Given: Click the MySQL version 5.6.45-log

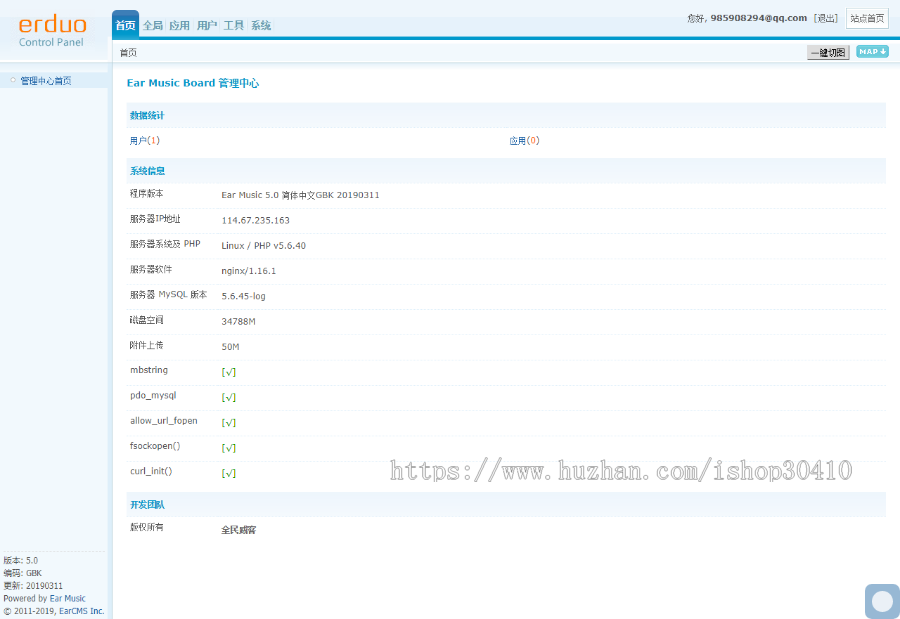Looking at the screenshot, I should [x=243, y=296].
